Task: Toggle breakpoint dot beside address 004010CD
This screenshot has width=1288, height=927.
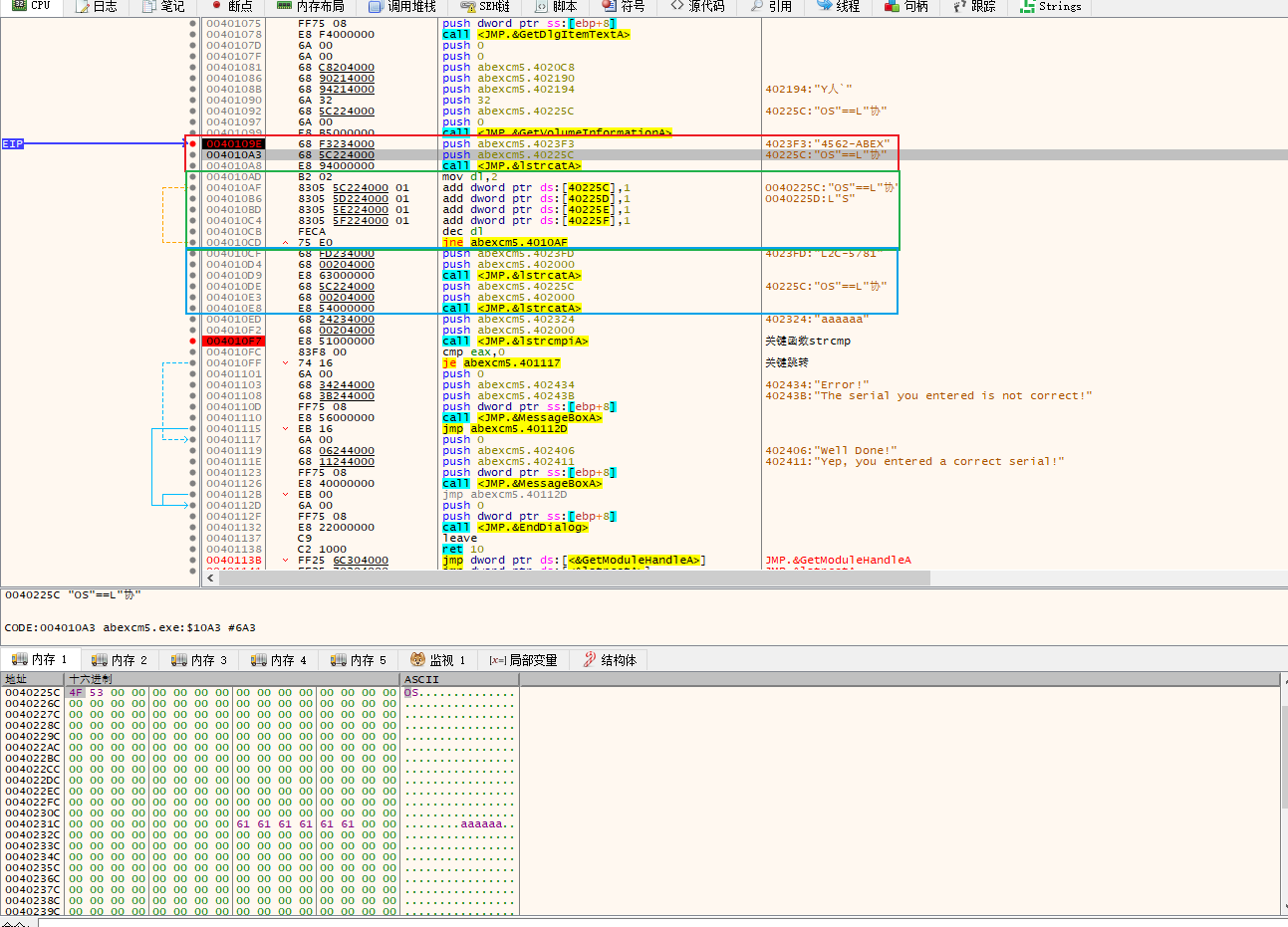Action: (x=192, y=242)
